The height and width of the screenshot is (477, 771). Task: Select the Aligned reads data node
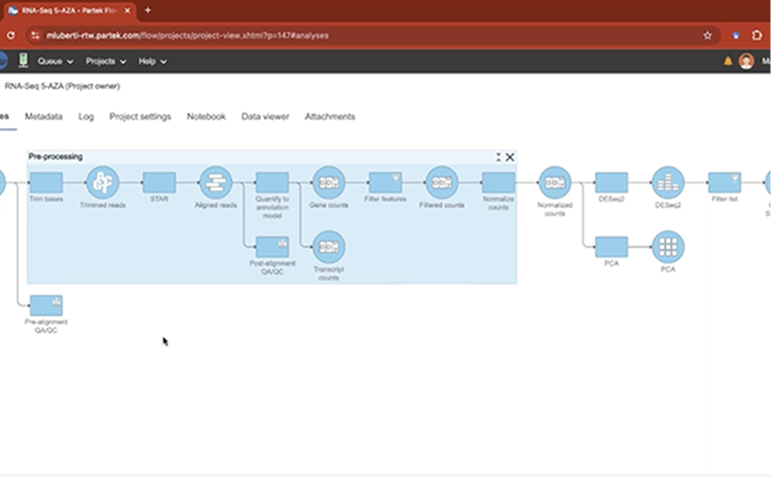coord(215,183)
